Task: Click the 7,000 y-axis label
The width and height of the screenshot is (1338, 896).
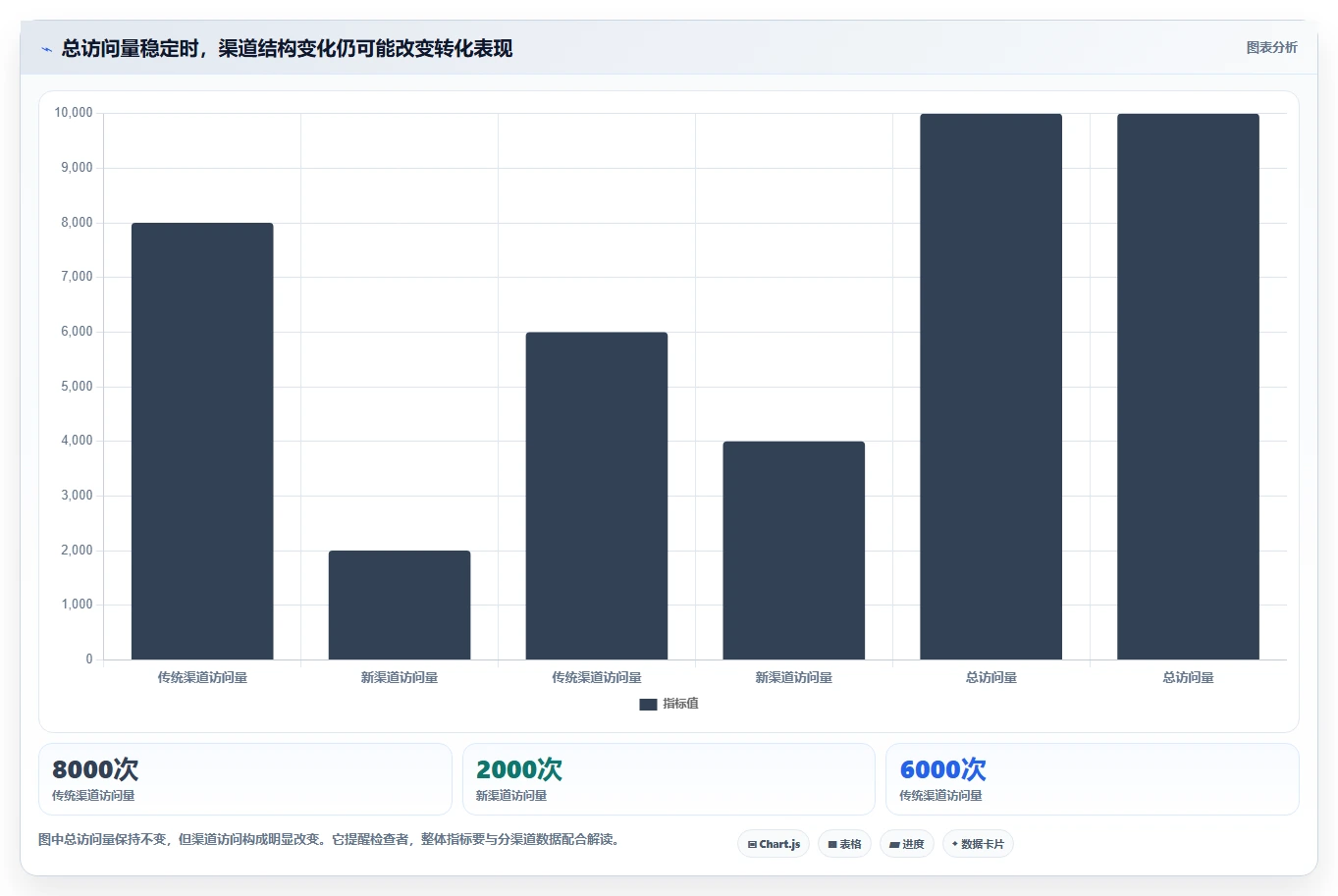Action: tap(77, 277)
